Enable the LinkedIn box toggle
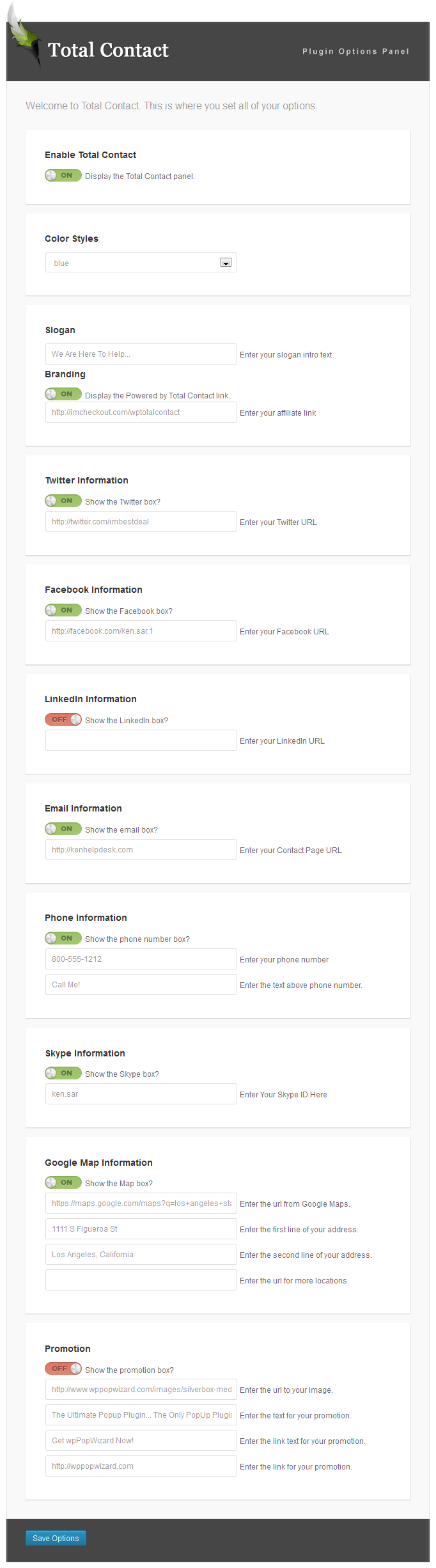Screen dimensions: 436x1568 pyautogui.click(x=63, y=719)
